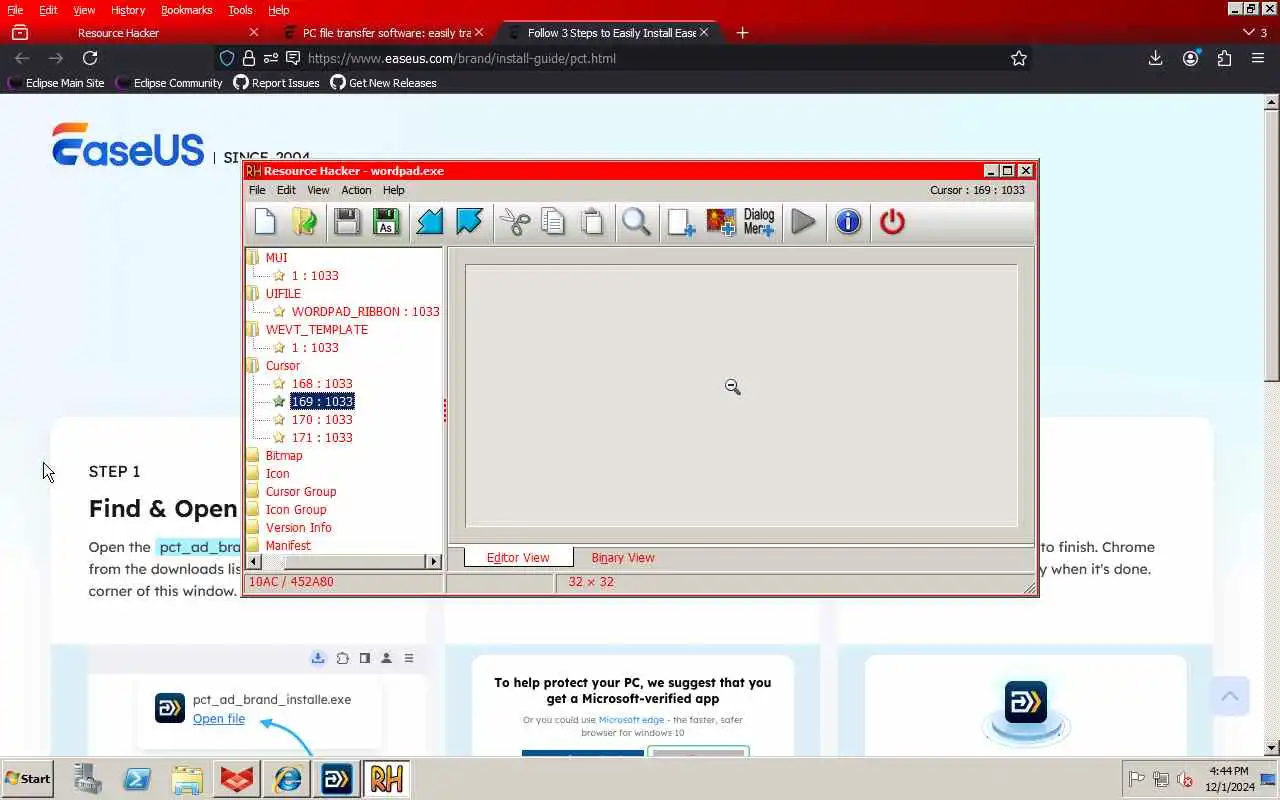Open the Action menu in Resource Hacker

click(356, 190)
